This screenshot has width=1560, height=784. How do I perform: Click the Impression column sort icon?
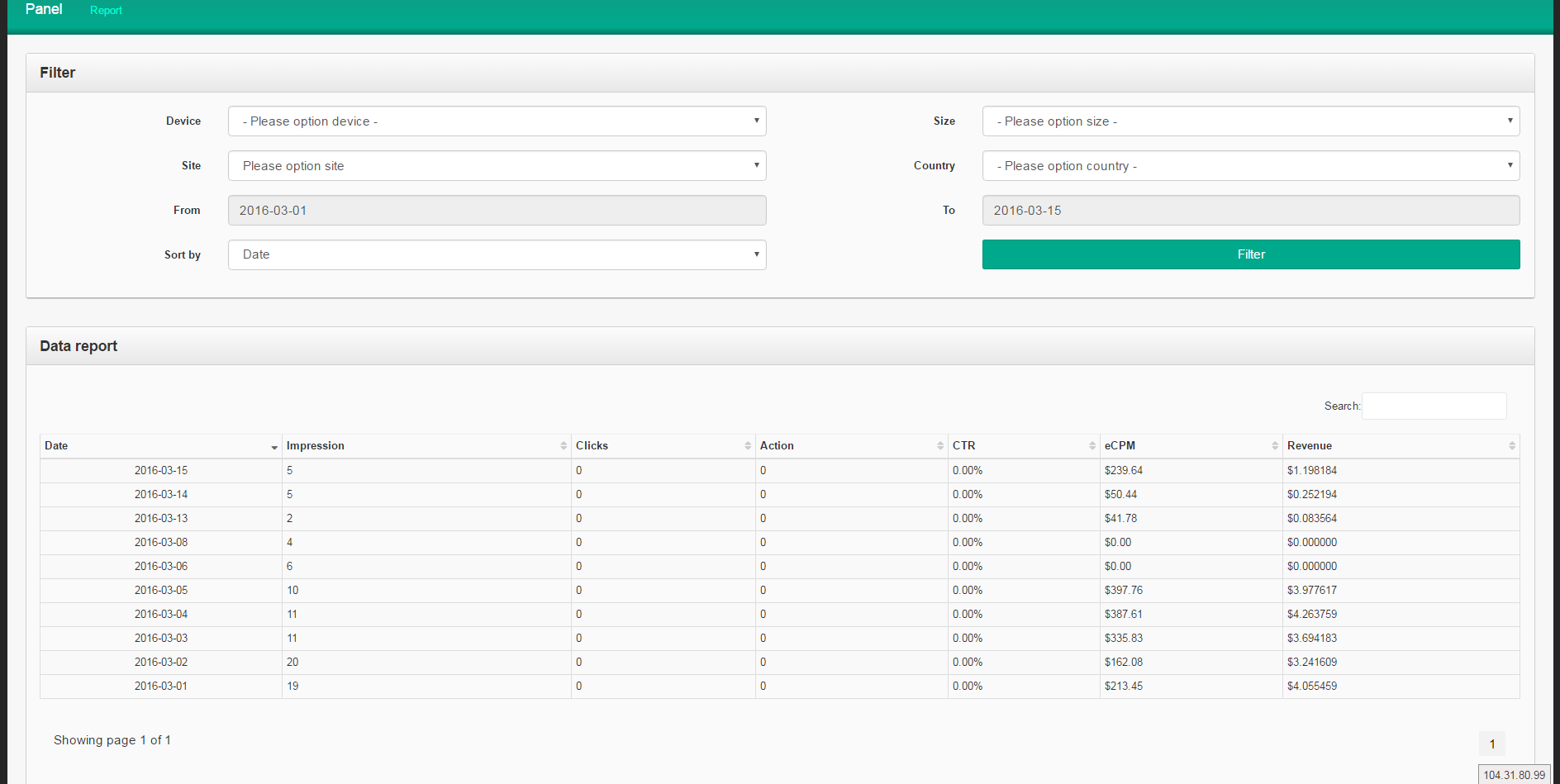coord(564,446)
